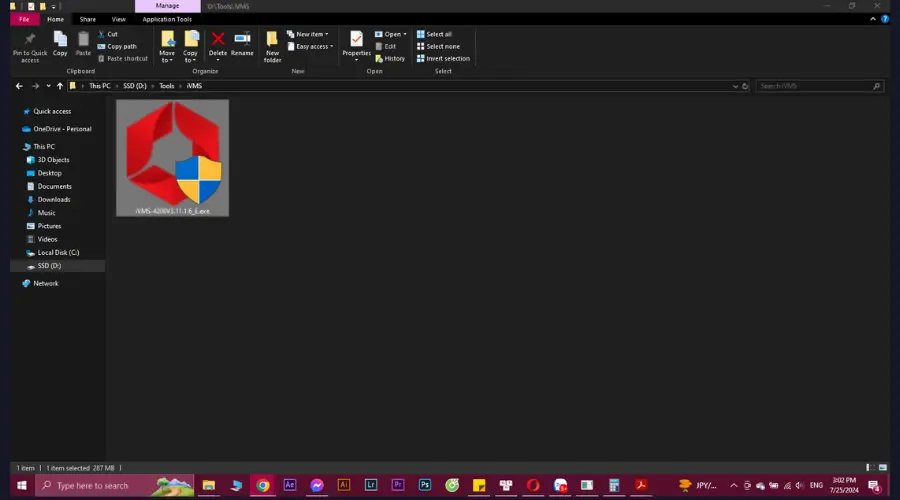Open the File menu

point(24,19)
